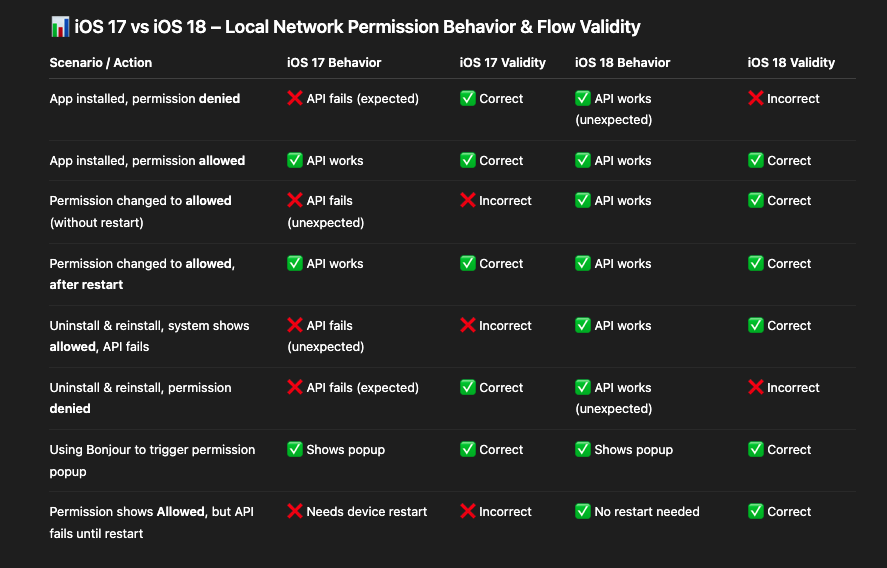The height and width of the screenshot is (568, 887).
Task: Select the 'iOS 18 Validity' column header
Action: pos(791,62)
